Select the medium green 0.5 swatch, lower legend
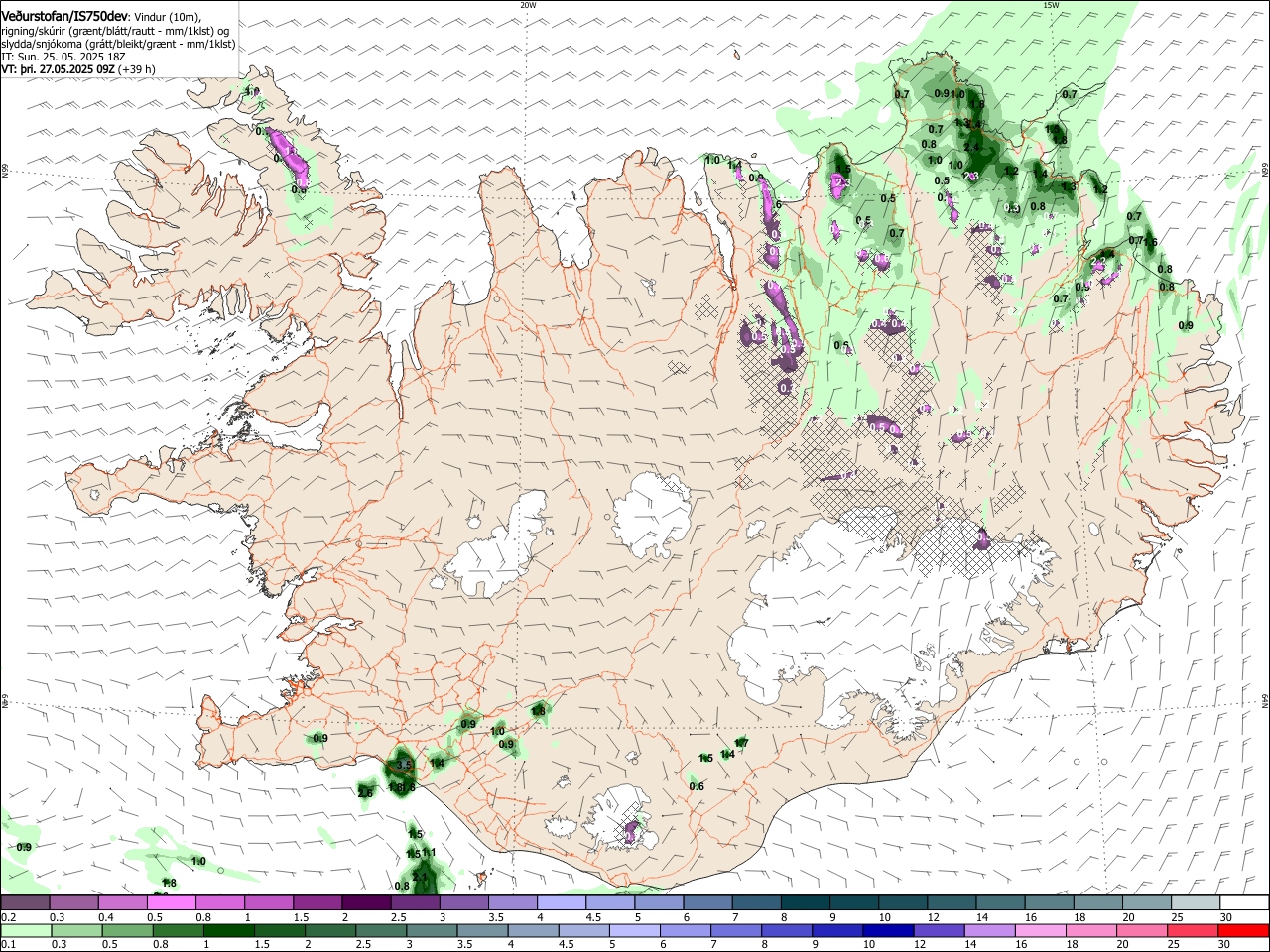The width and height of the screenshot is (1270, 952). tap(127, 930)
